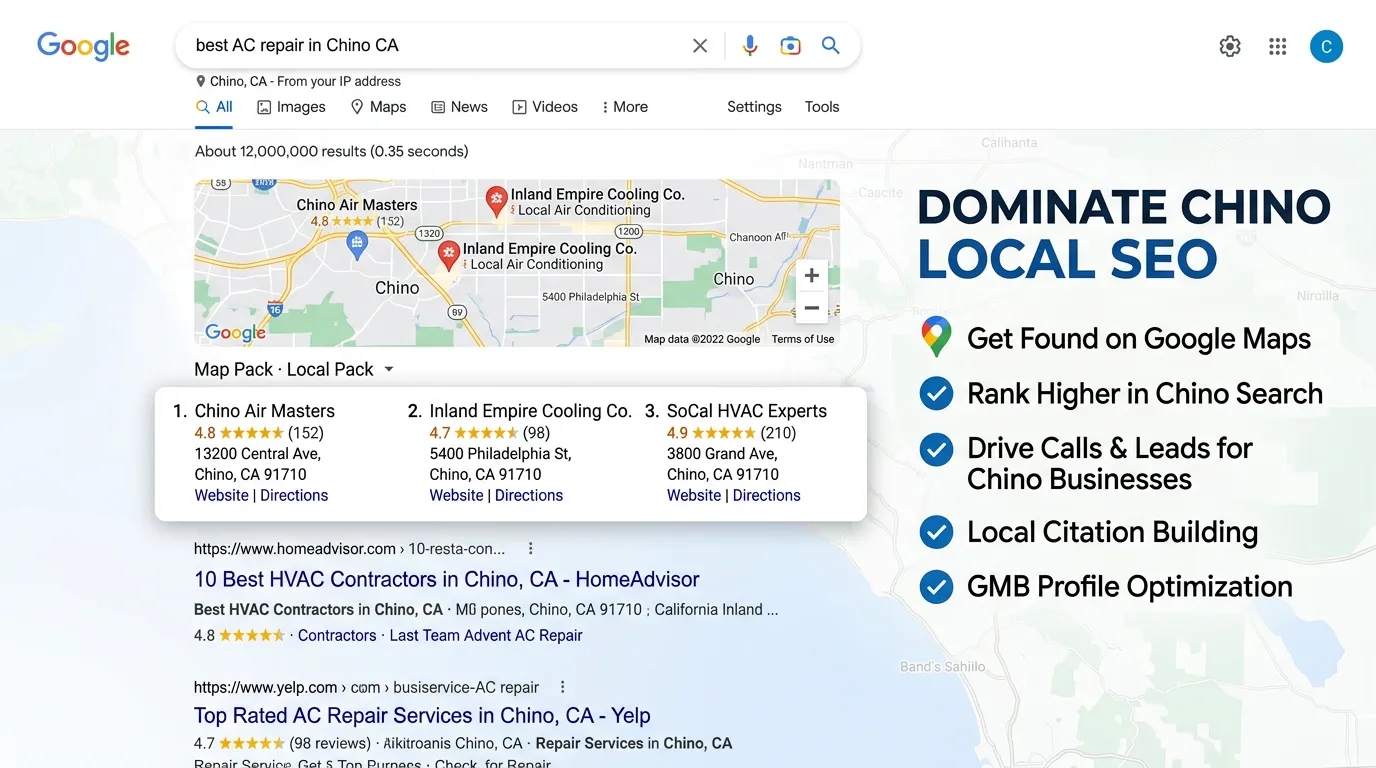Click the 5400 Philadelphia St map label
Image resolution: width=1376 pixels, height=768 pixels.
pyautogui.click(x=590, y=297)
